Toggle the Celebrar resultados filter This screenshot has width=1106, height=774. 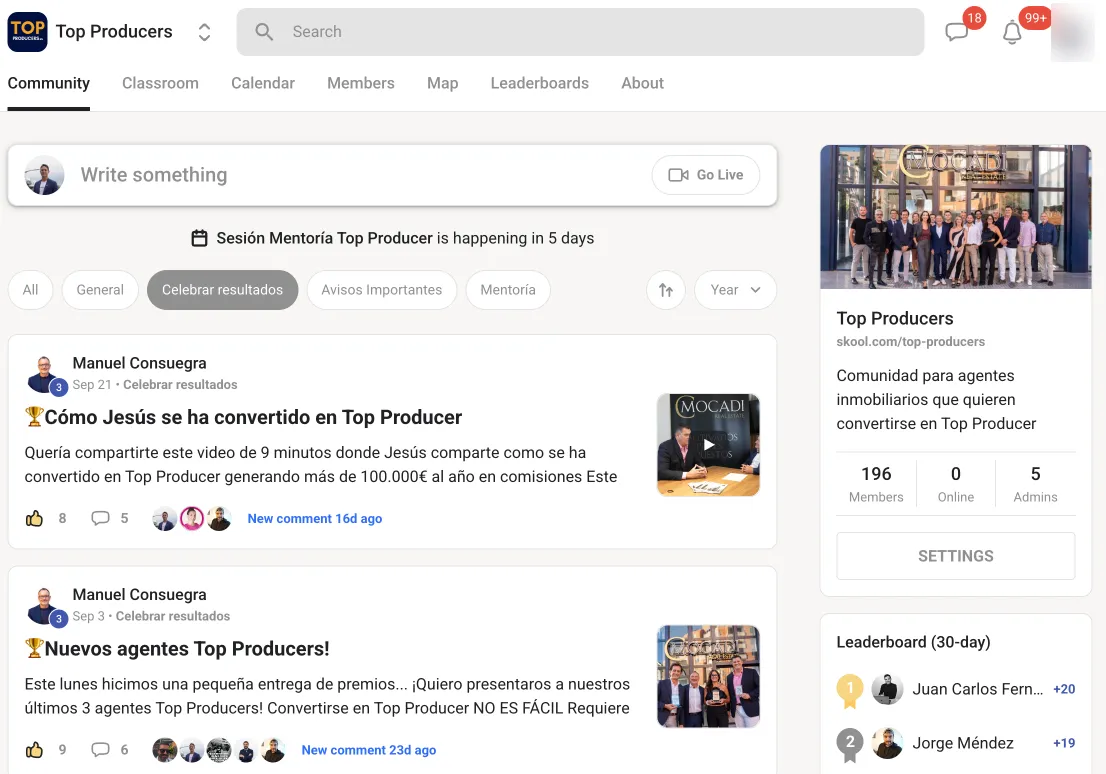tap(222, 290)
